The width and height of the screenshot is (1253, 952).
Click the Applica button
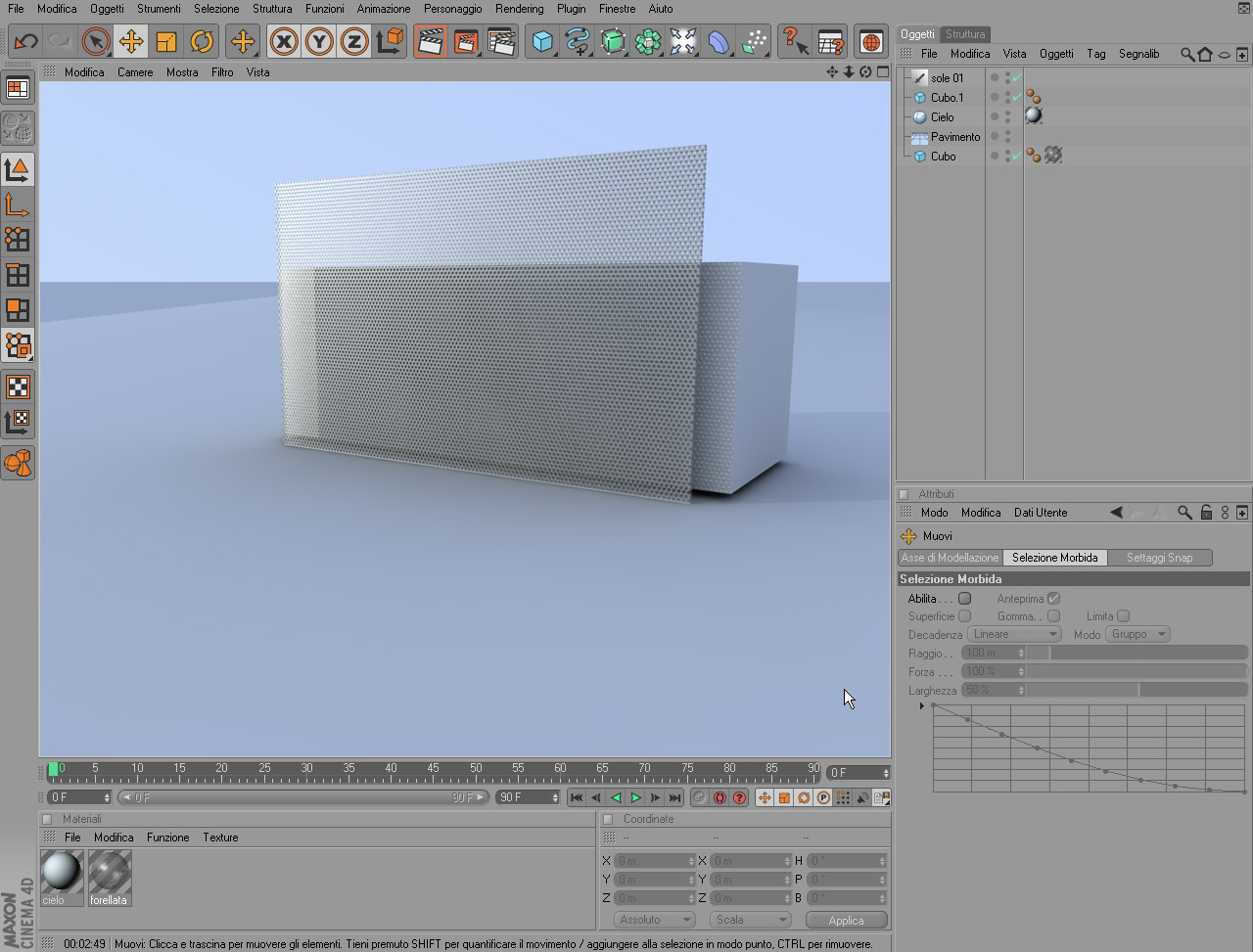click(846, 920)
